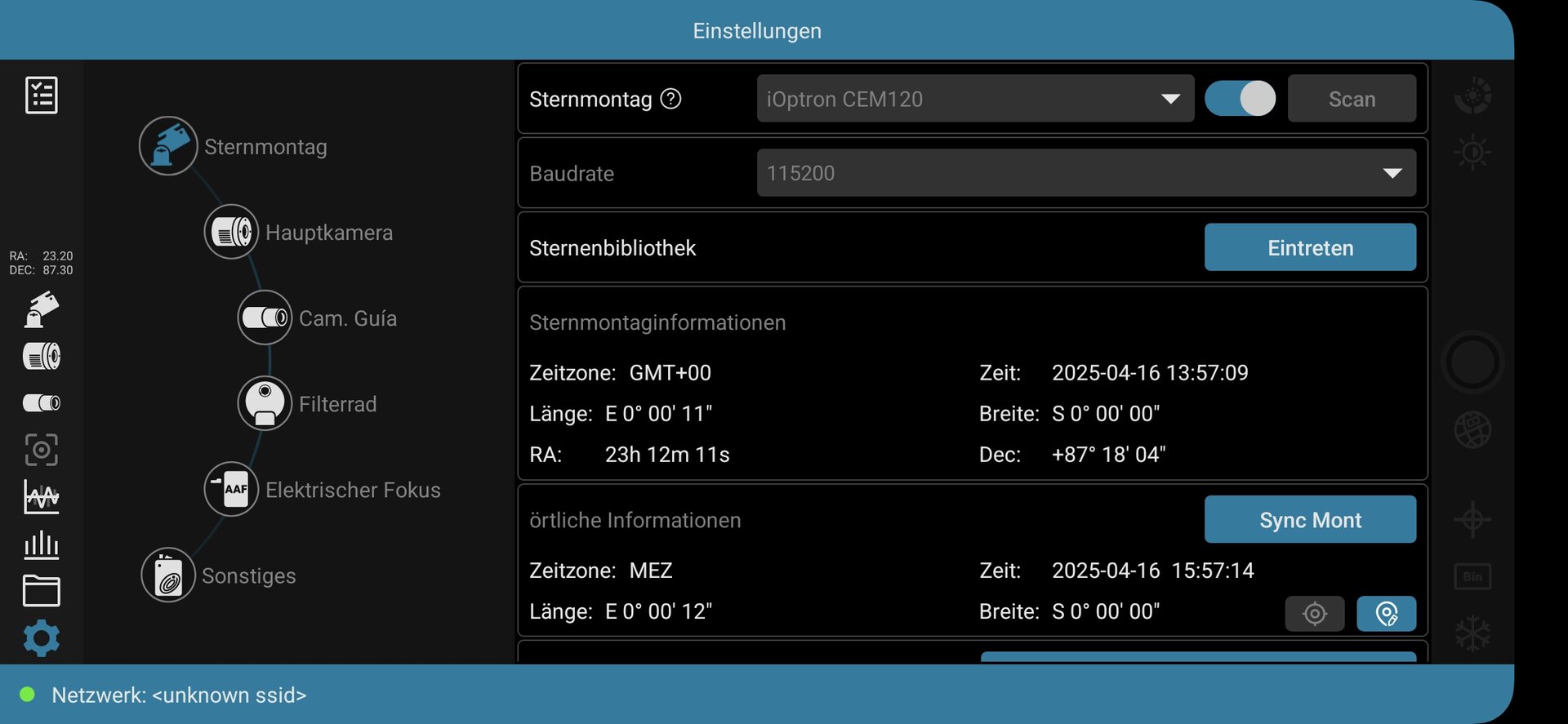
Task: Select the Sternmontag telescope icon
Action: (168, 146)
